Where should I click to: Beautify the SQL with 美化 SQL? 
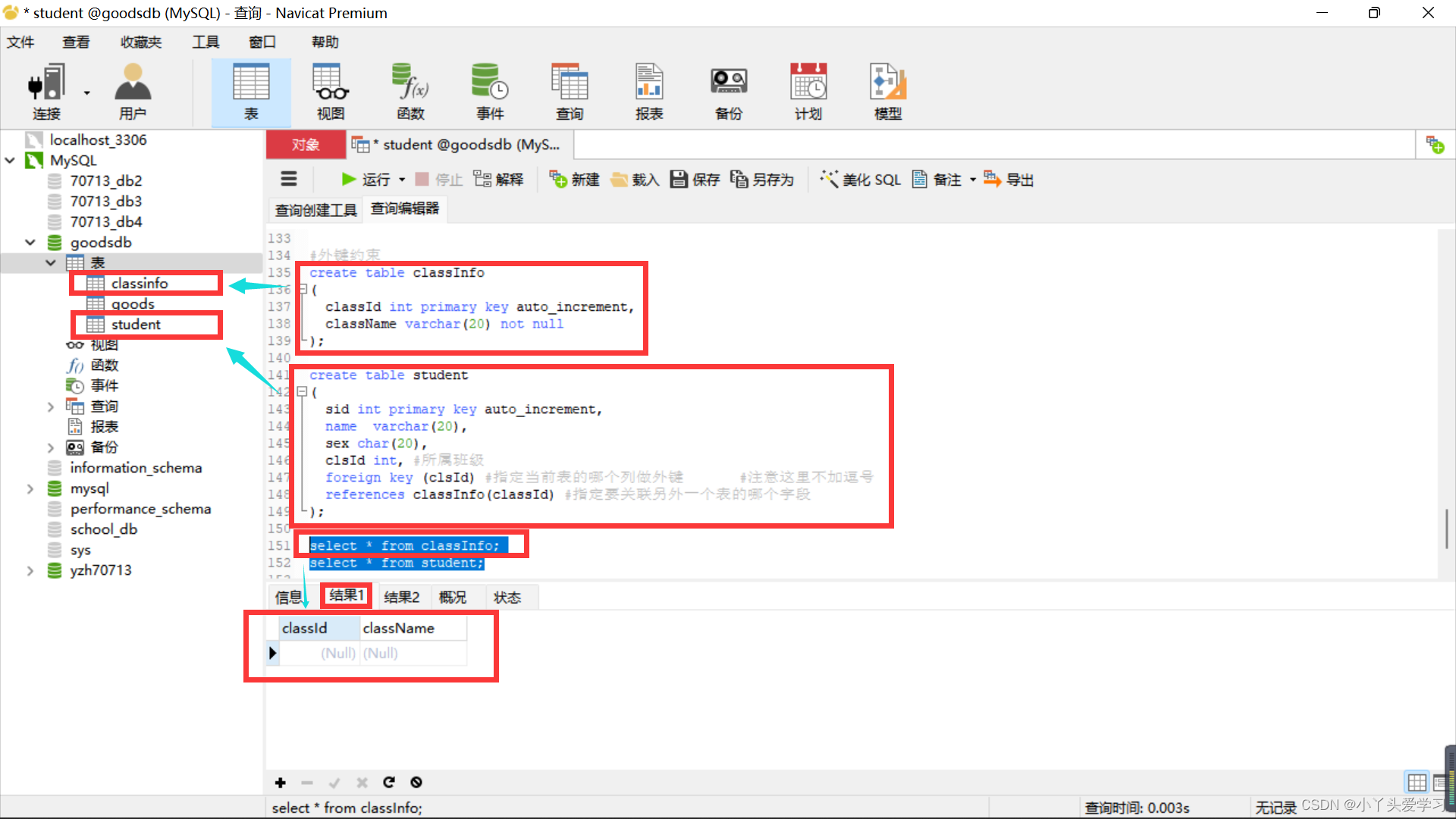pos(861,180)
